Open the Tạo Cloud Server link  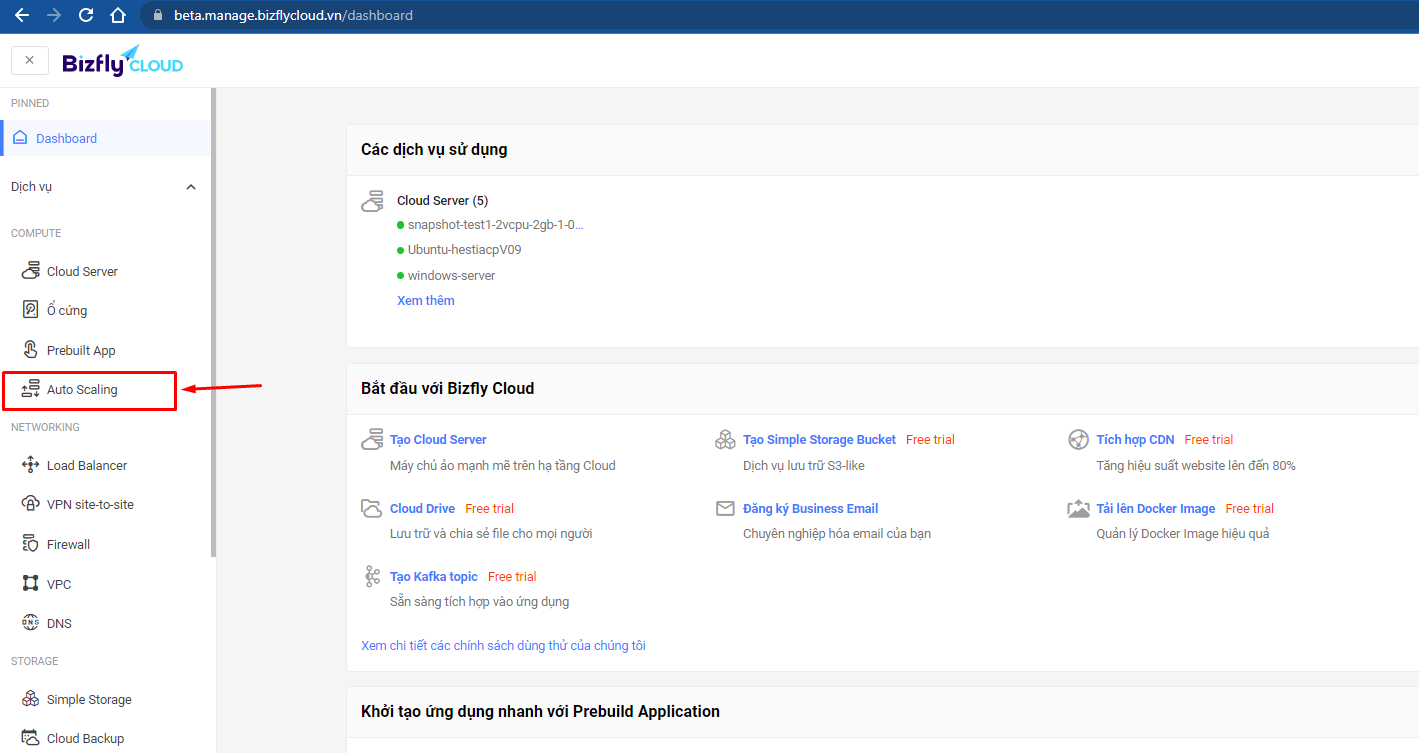click(x=438, y=440)
